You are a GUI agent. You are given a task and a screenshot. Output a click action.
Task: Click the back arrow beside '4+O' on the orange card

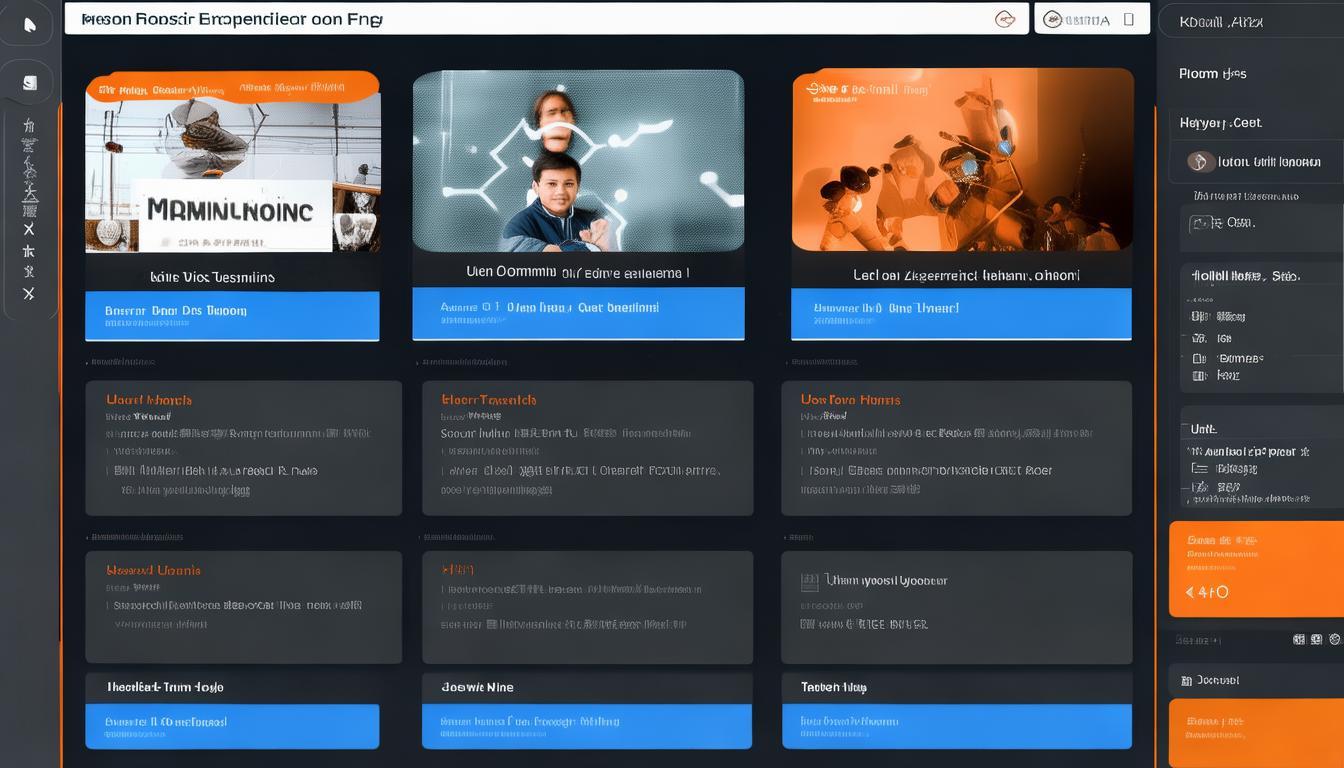click(1189, 592)
